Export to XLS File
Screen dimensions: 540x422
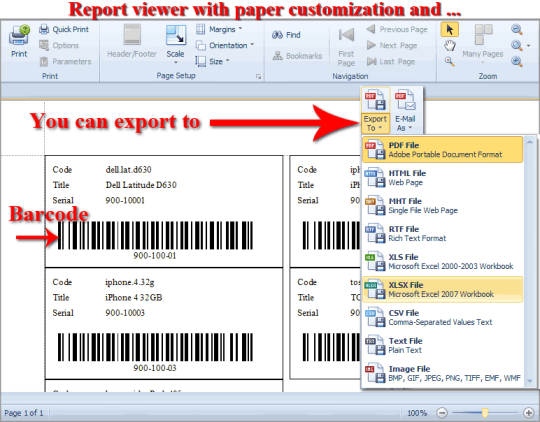(x=443, y=261)
